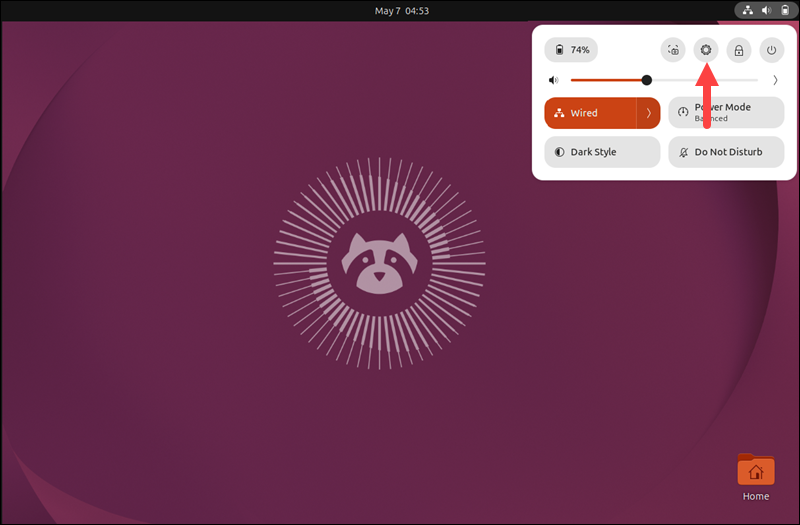Expand sound output options chevron
This screenshot has width=800, height=525.
775,80
